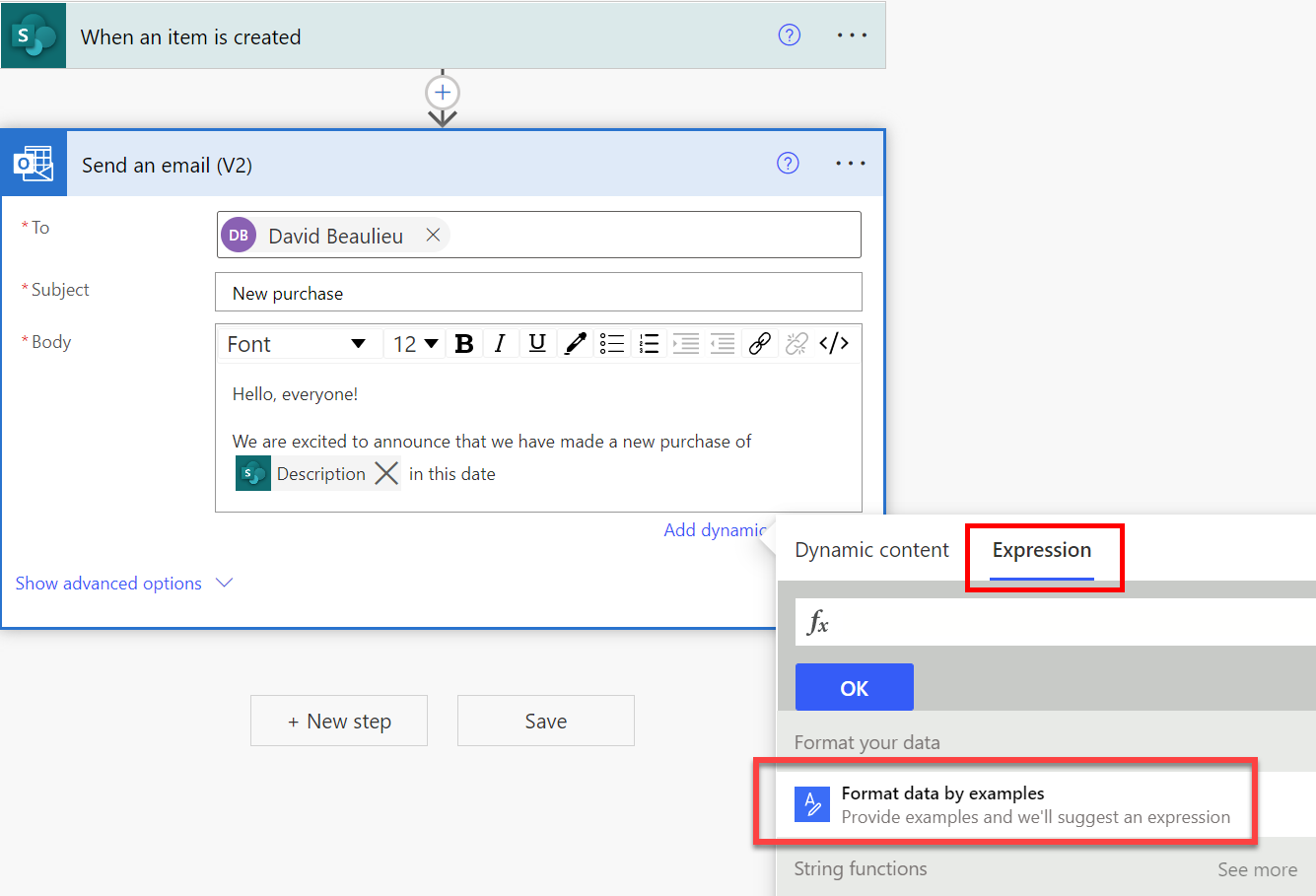1316x896 pixels.
Task: Select the SharePoint trigger icon
Action: (33, 34)
